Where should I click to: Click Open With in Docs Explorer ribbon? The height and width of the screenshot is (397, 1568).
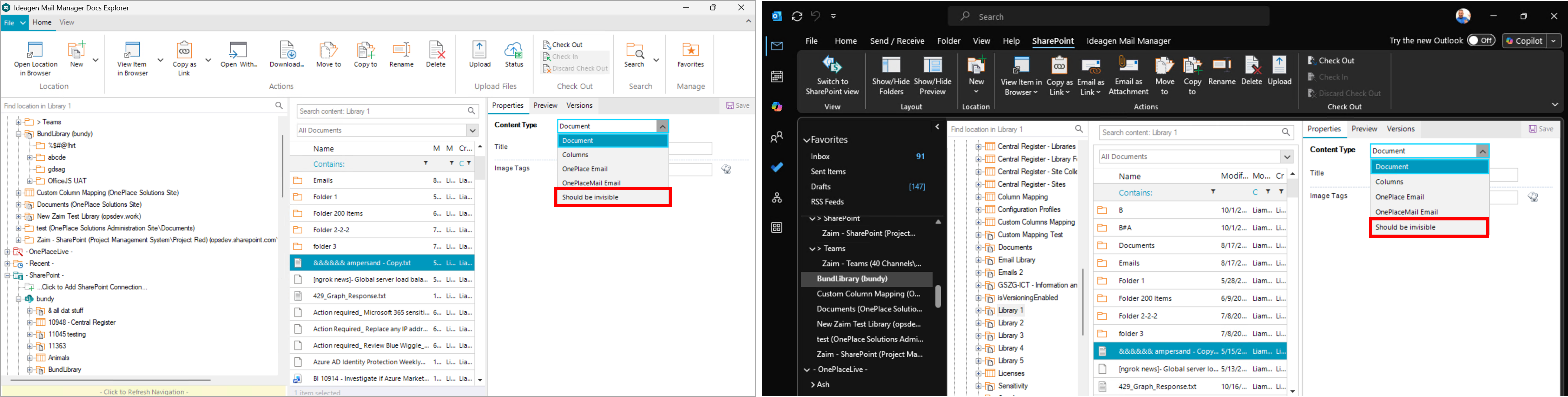pos(239,55)
